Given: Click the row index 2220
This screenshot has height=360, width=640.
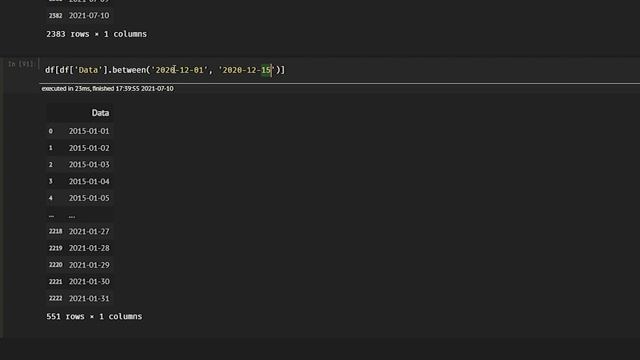Looking at the screenshot, I should (x=56, y=265).
